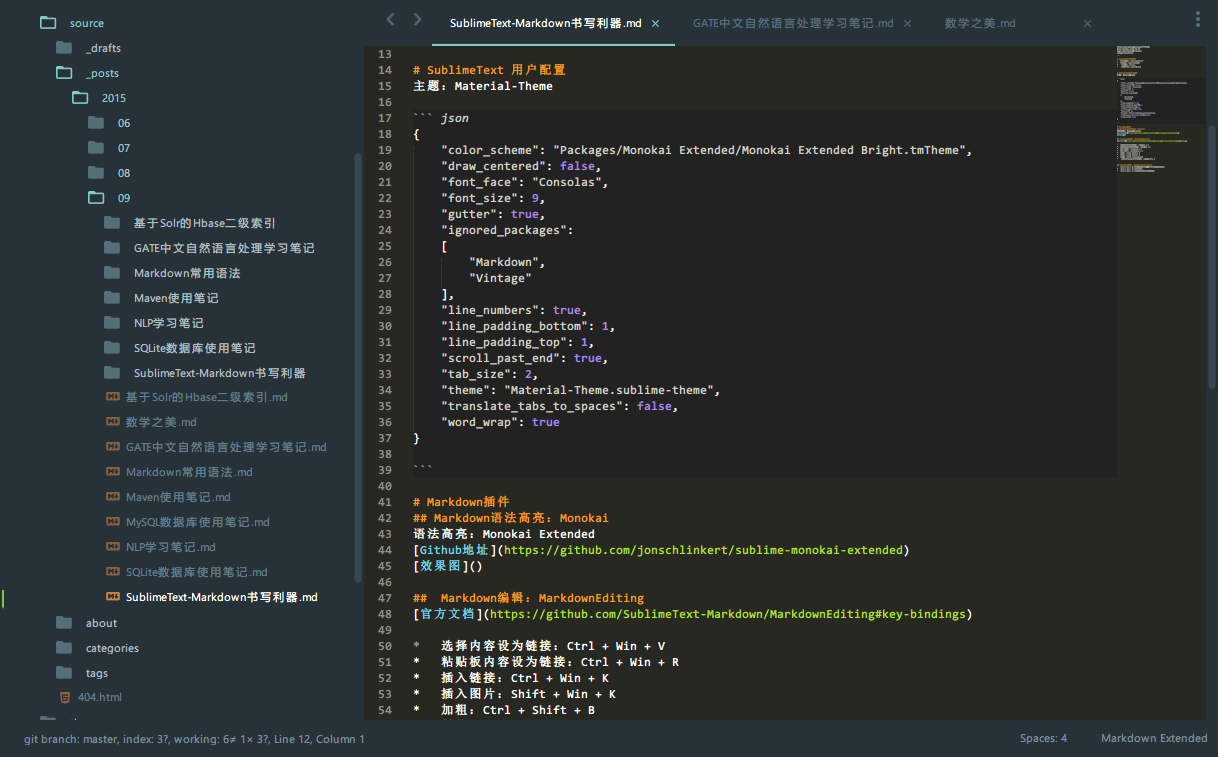Image resolution: width=1218 pixels, height=757 pixels.
Task: Click folder icon next to 08
Action: coord(96,172)
